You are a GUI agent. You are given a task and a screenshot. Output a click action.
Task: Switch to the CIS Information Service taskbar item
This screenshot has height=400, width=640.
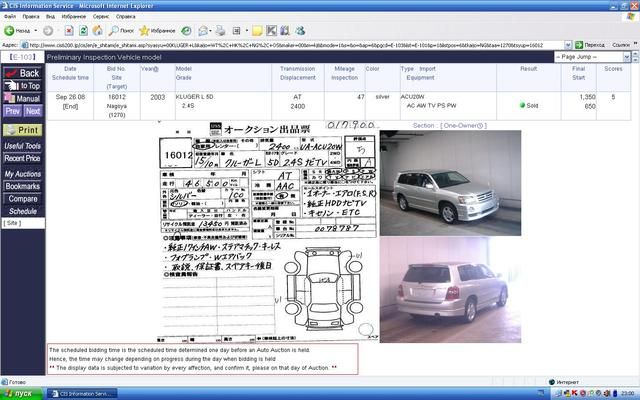pos(82,393)
